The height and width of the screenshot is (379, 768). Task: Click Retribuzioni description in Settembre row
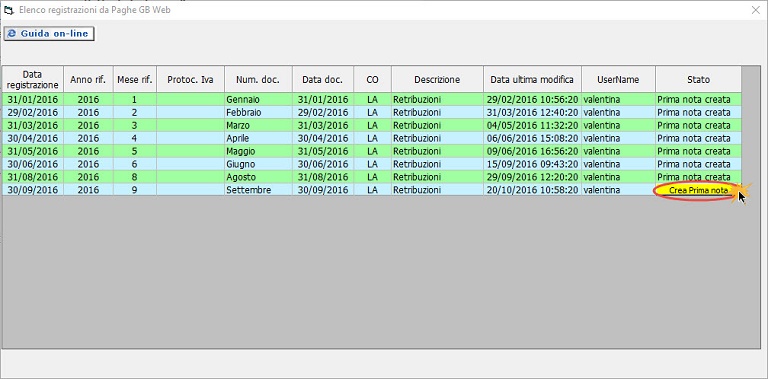coord(437,190)
